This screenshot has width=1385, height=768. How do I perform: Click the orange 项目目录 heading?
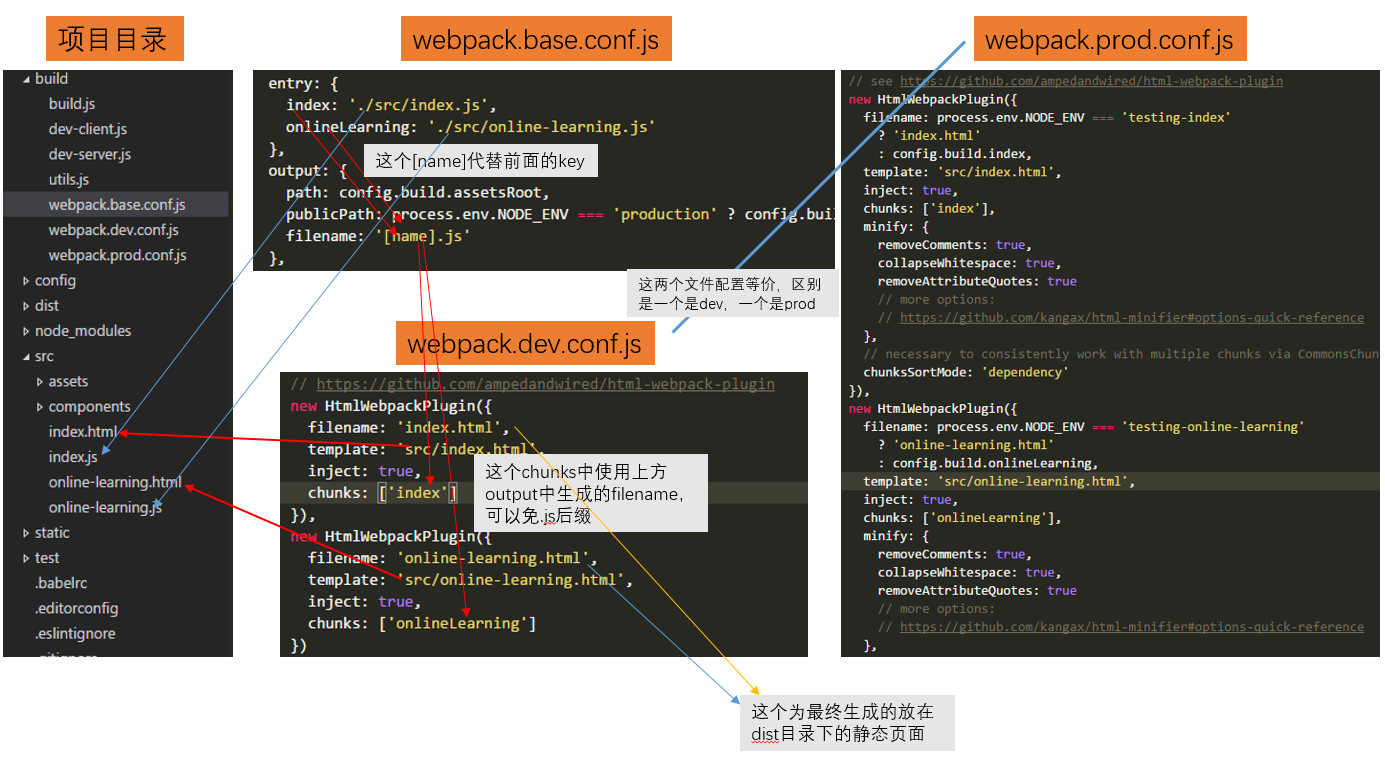(114, 39)
